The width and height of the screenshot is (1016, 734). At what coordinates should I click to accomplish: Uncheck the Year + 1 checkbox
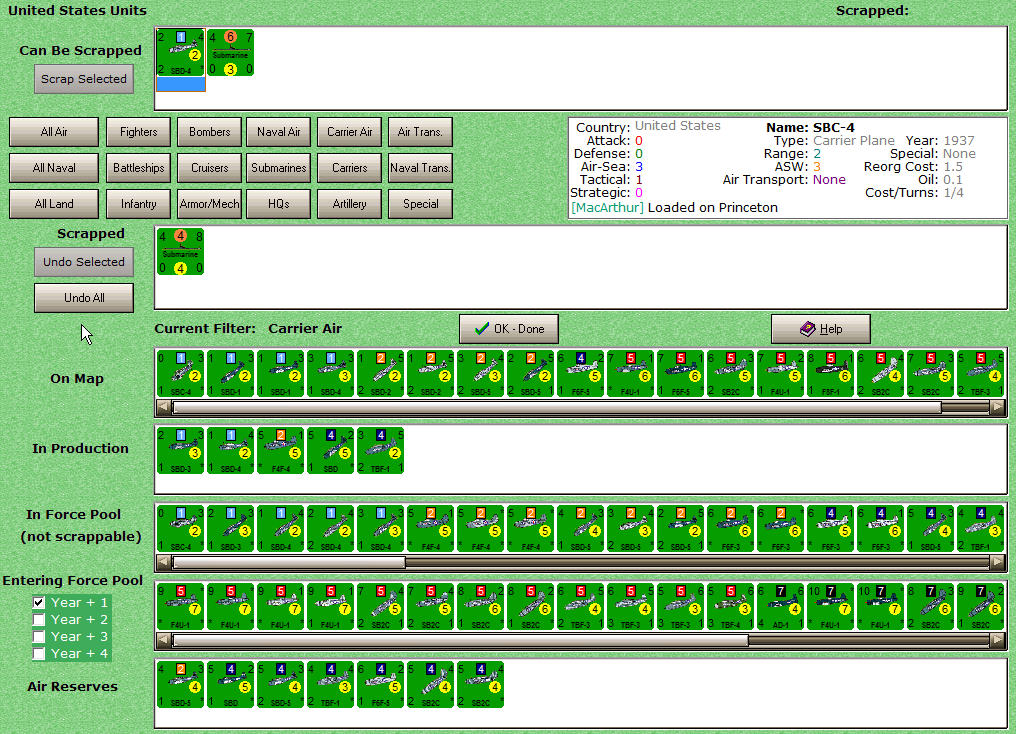[x=39, y=602]
